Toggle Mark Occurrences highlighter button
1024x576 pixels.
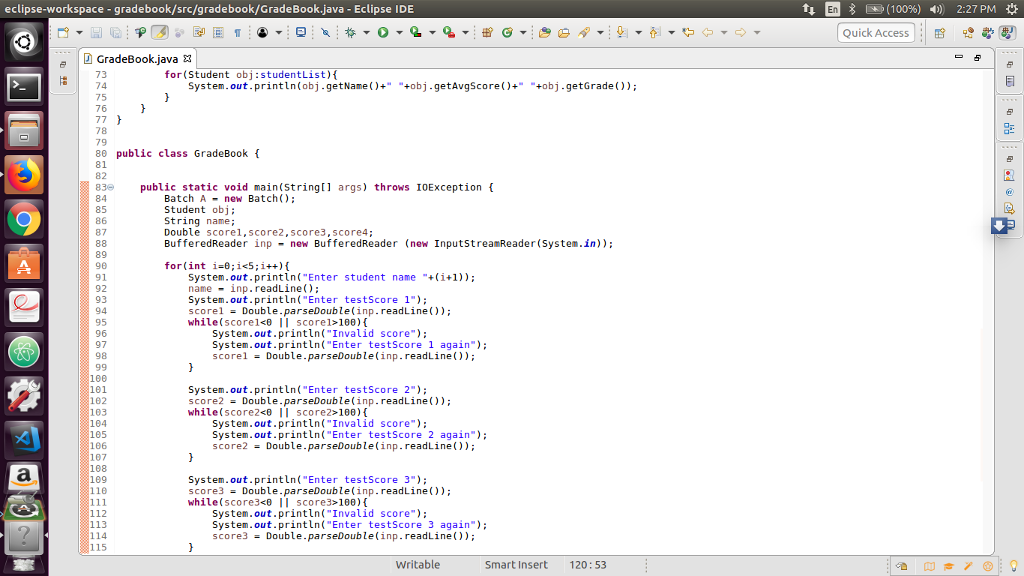click(160, 33)
